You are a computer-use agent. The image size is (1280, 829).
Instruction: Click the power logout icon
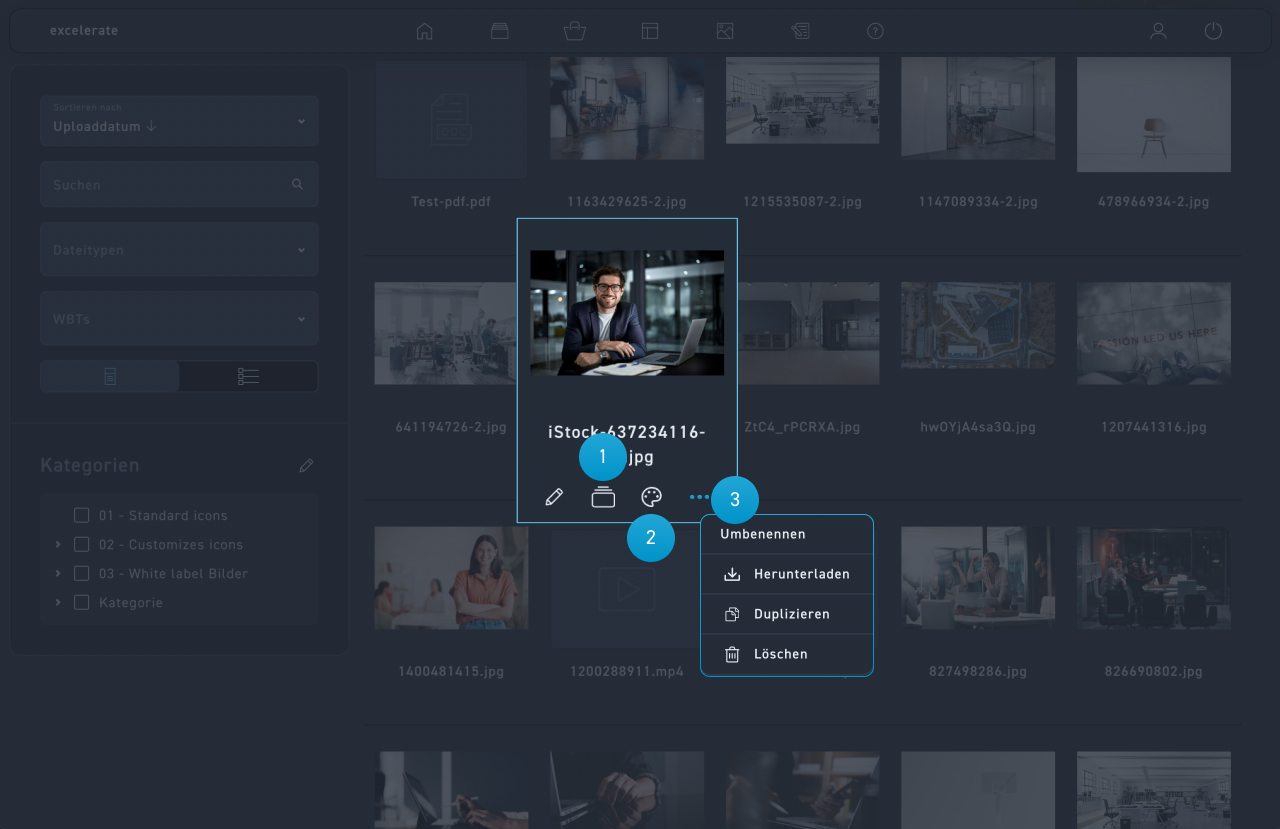1213,31
